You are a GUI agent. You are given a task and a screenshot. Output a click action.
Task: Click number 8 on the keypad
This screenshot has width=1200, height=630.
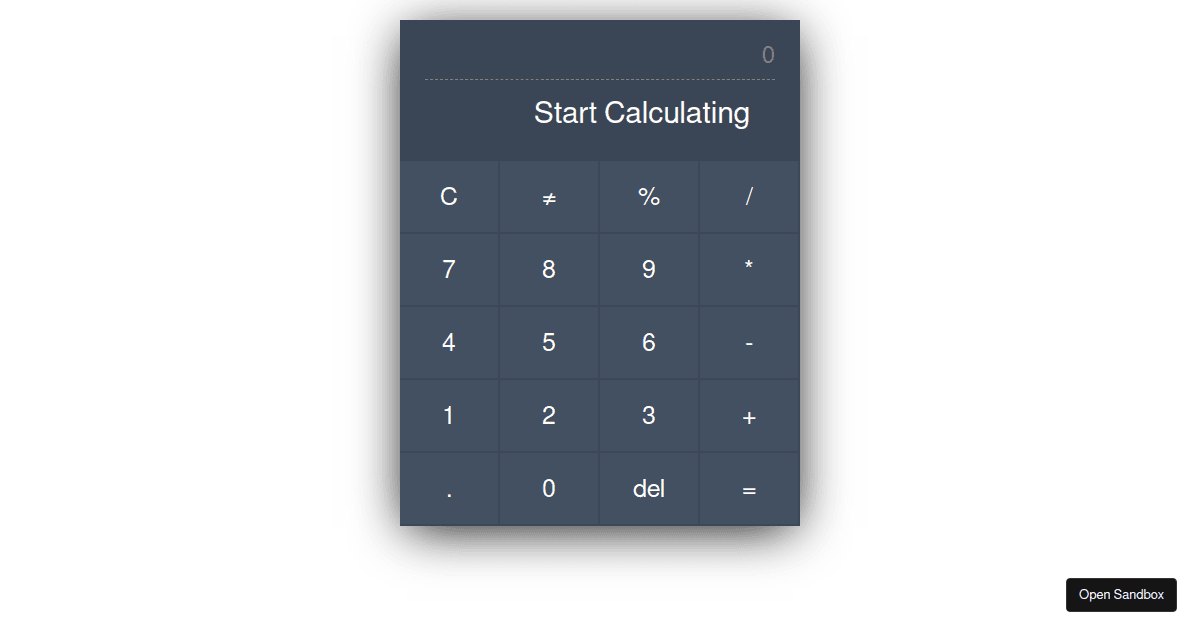[x=549, y=270]
